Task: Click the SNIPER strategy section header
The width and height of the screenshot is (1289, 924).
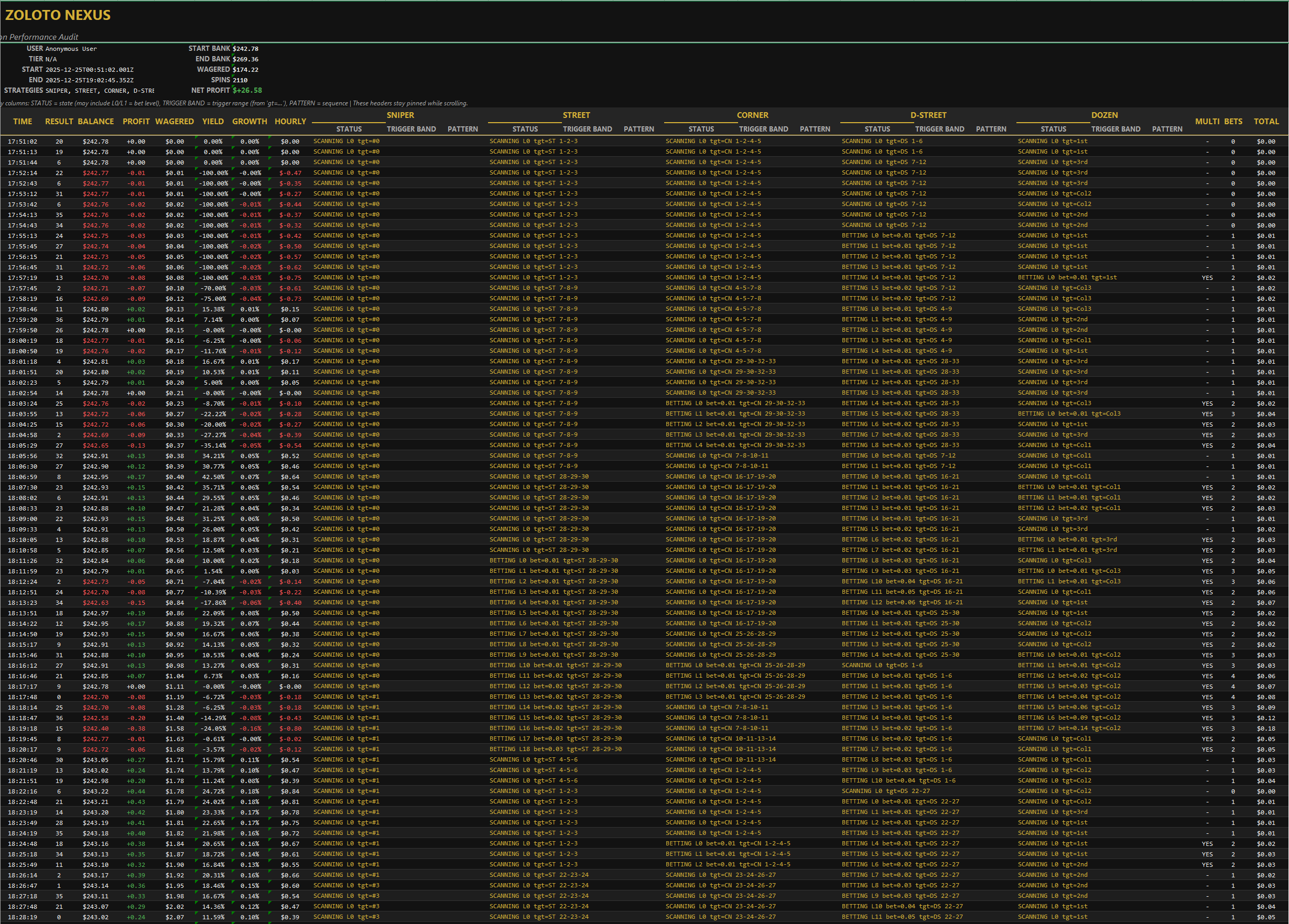Action: click(x=400, y=115)
